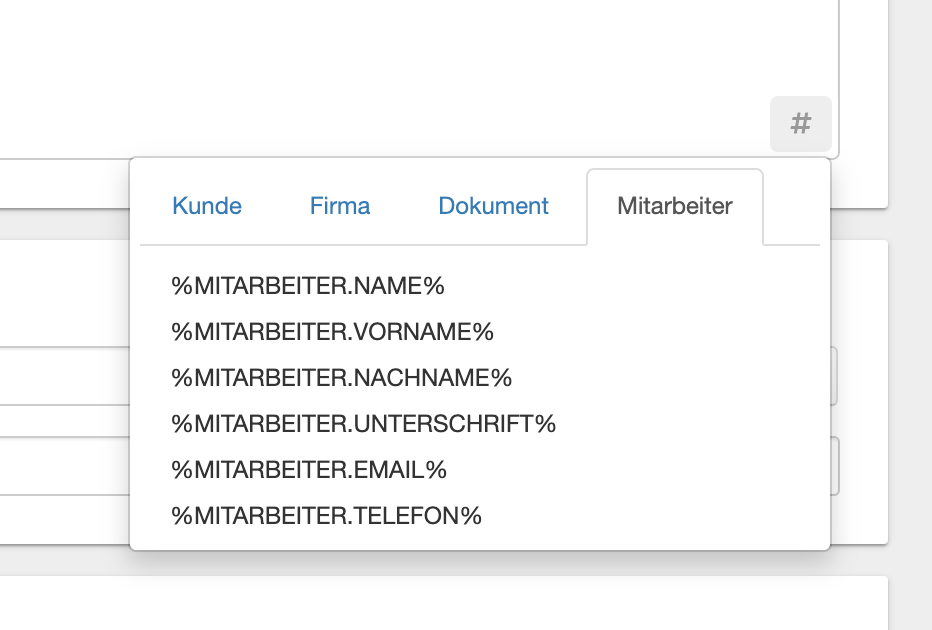The image size is (932, 630).
Task: Click the hash placeholder button
Action: pos(800,124)
